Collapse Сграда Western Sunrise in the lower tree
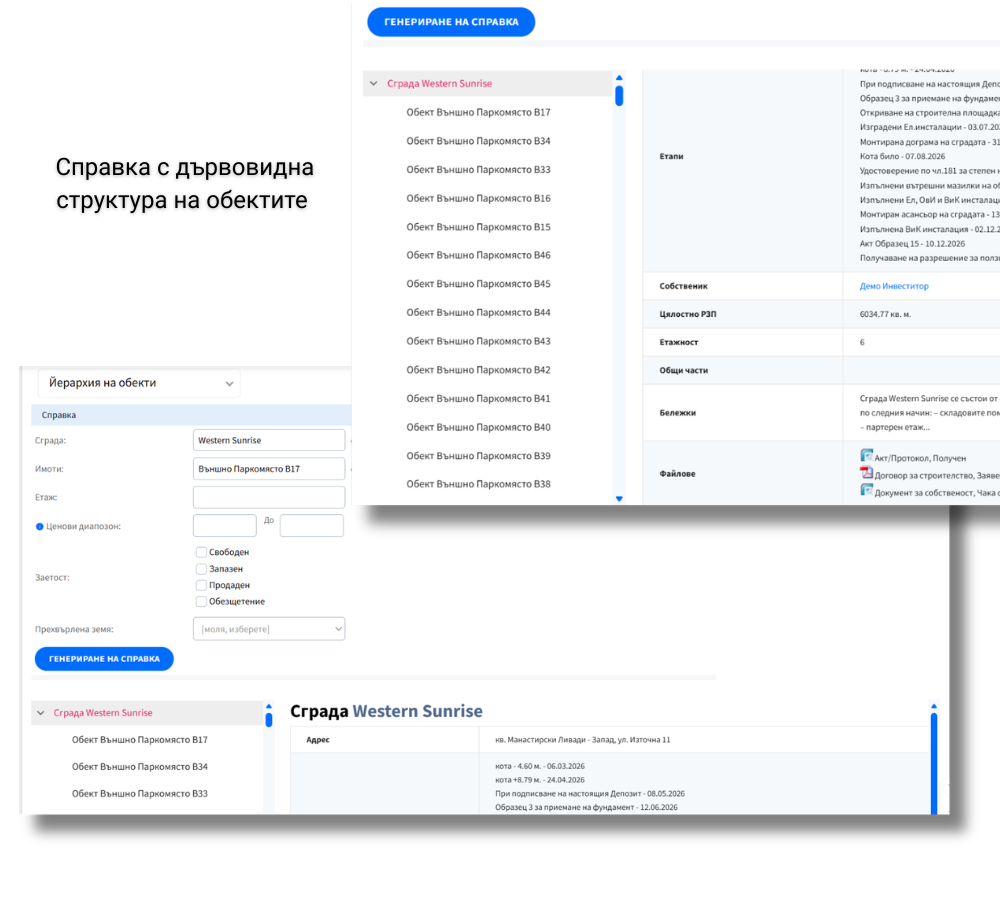 coord(40,714)
